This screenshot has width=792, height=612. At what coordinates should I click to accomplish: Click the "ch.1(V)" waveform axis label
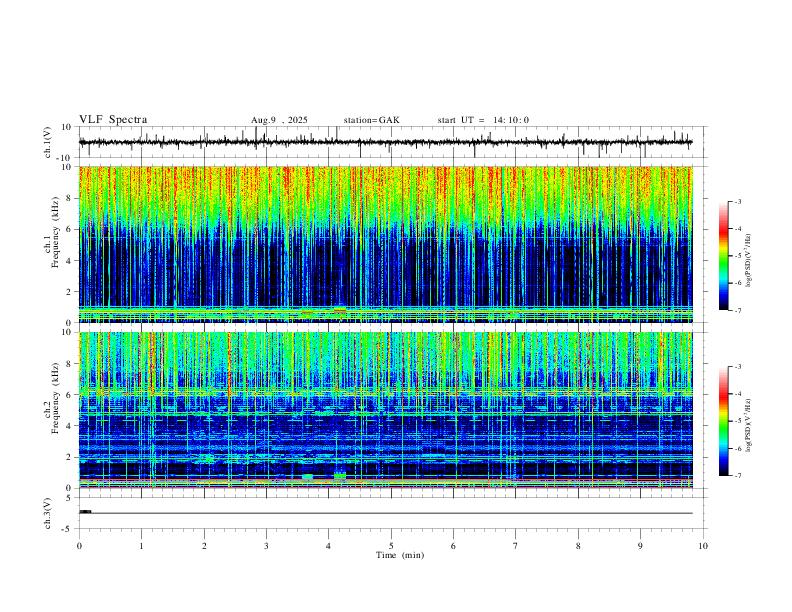48,142
